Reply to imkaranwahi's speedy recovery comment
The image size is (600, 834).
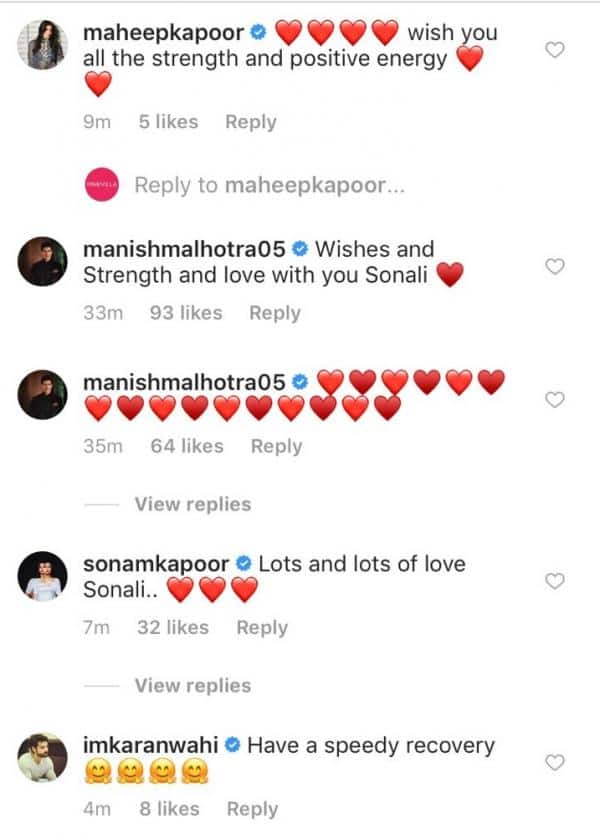click(x=252, y=809)
